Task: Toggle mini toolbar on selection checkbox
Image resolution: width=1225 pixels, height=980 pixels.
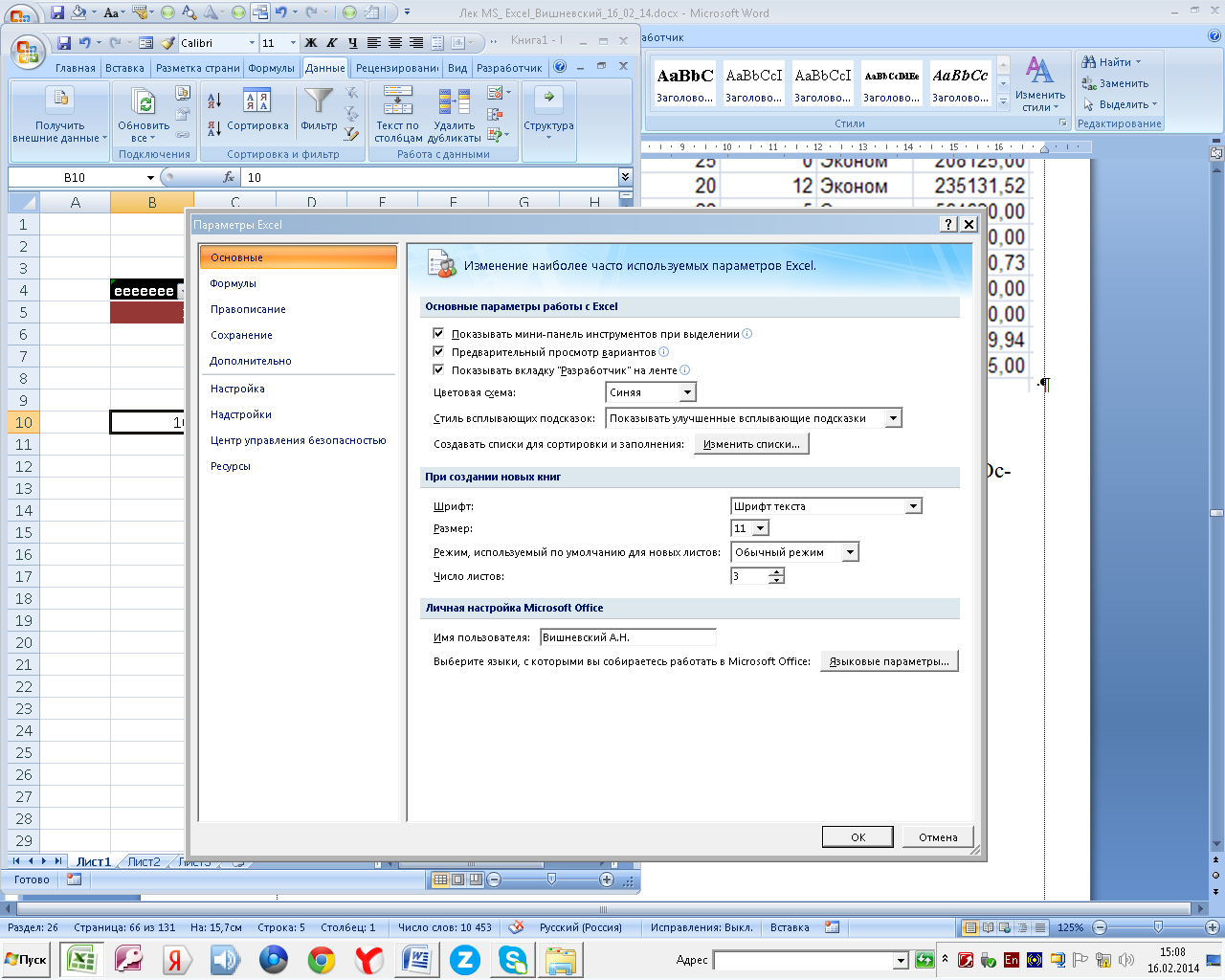Action: 438,334
